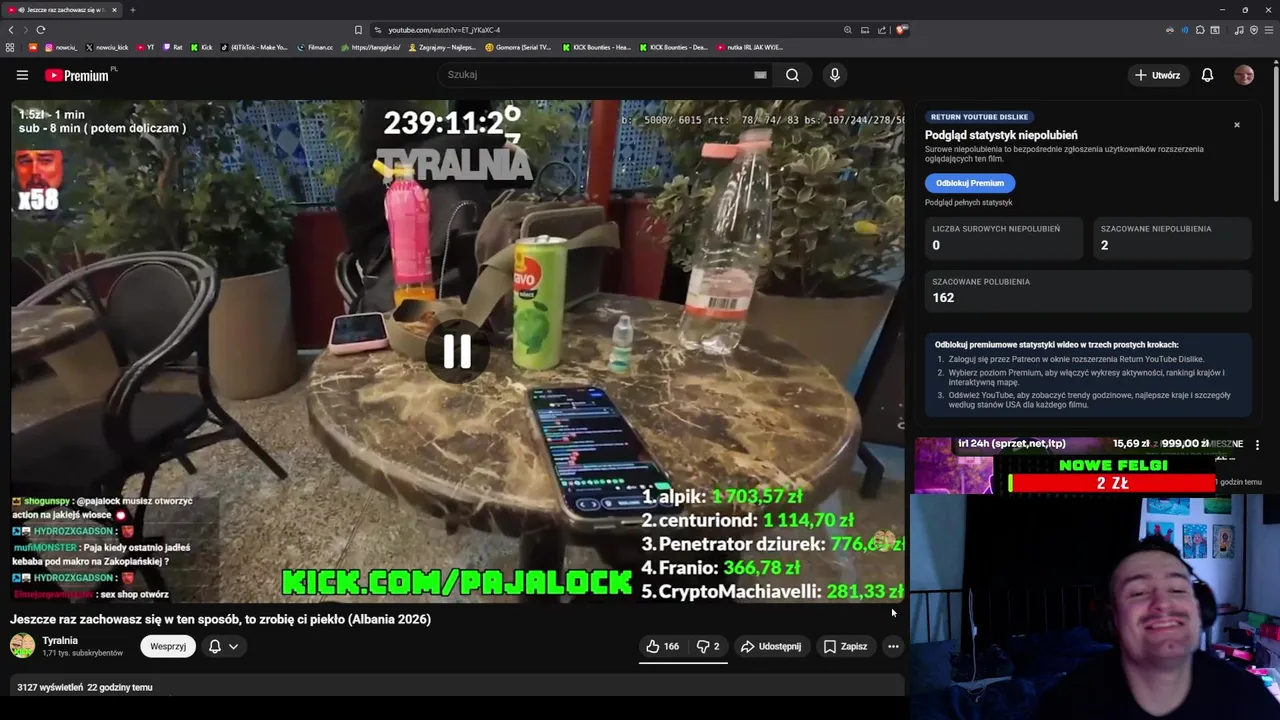1280x720 pixels.
Task: Open the music note media control icon
Action: tap(1239, 30)
